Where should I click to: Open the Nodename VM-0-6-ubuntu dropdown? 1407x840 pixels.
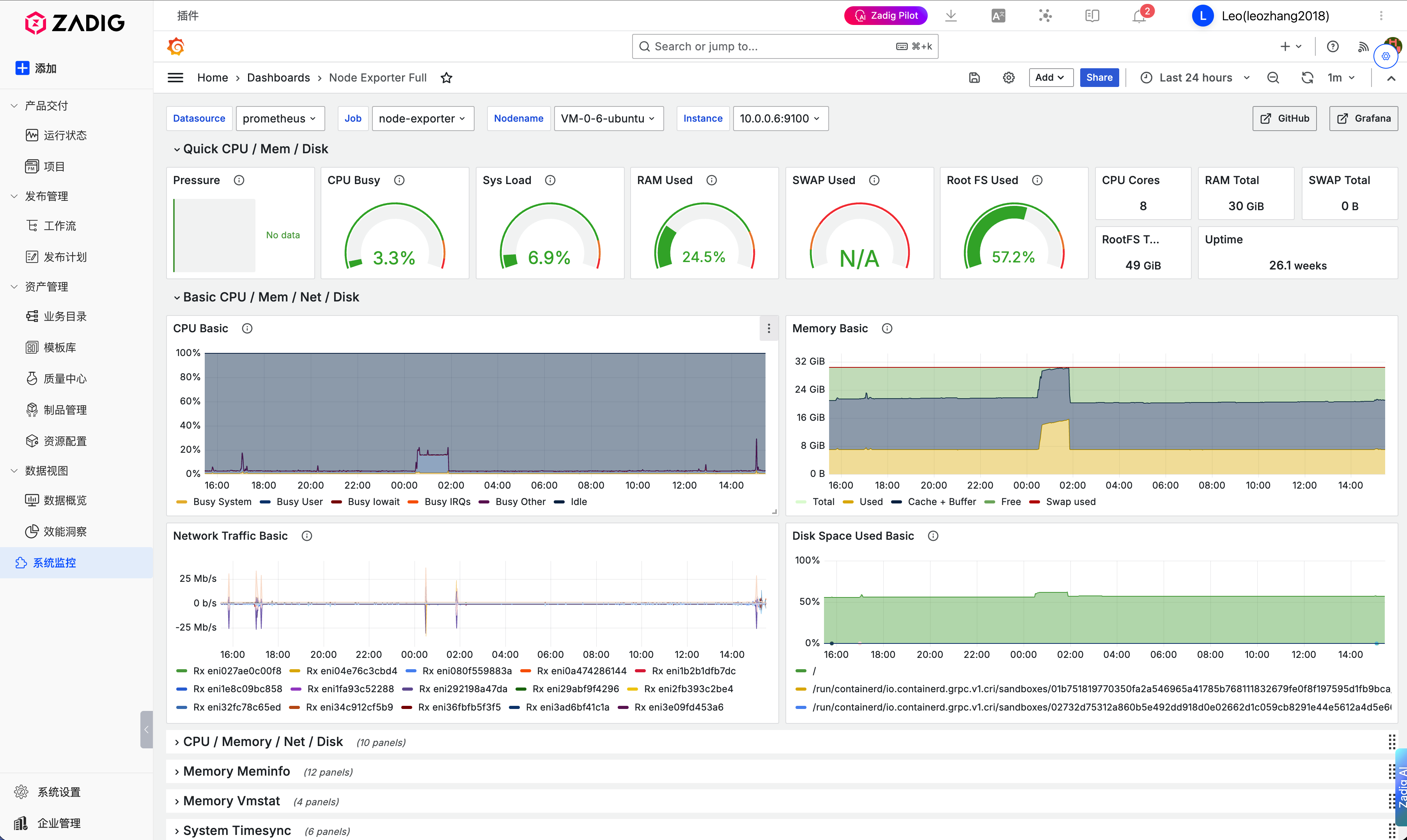[x=608, y=118]
